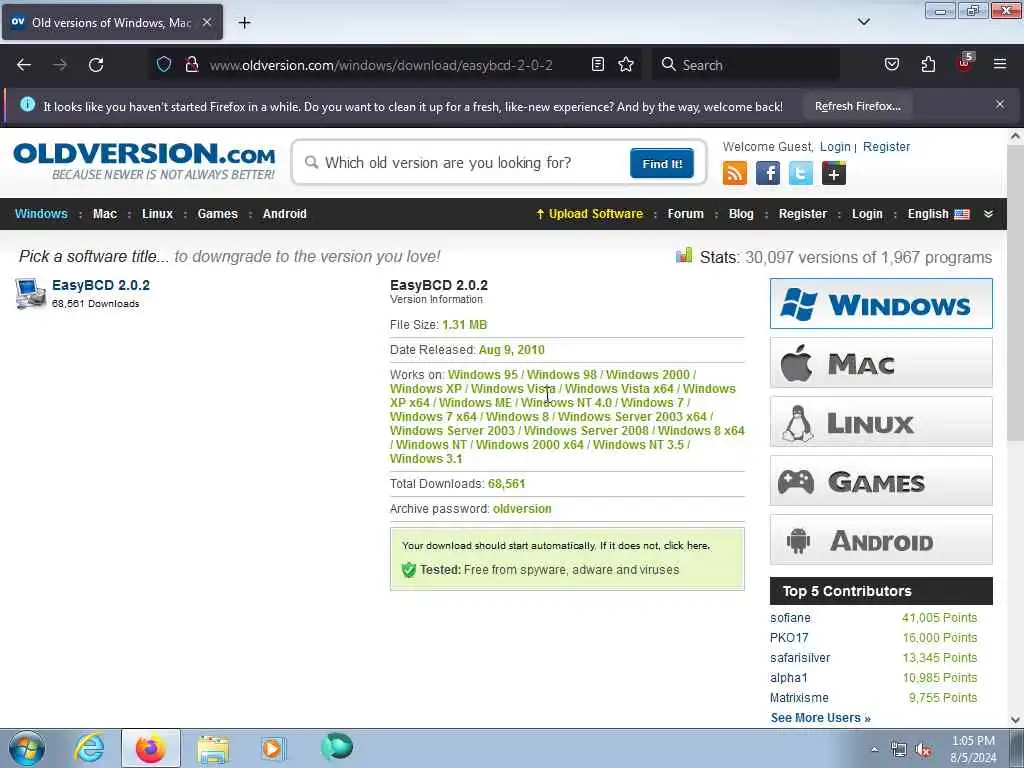This screenshot has width=1024, height=768.
Task: Select Linux in the navigation bar
Action: click(x=157, y=214)
